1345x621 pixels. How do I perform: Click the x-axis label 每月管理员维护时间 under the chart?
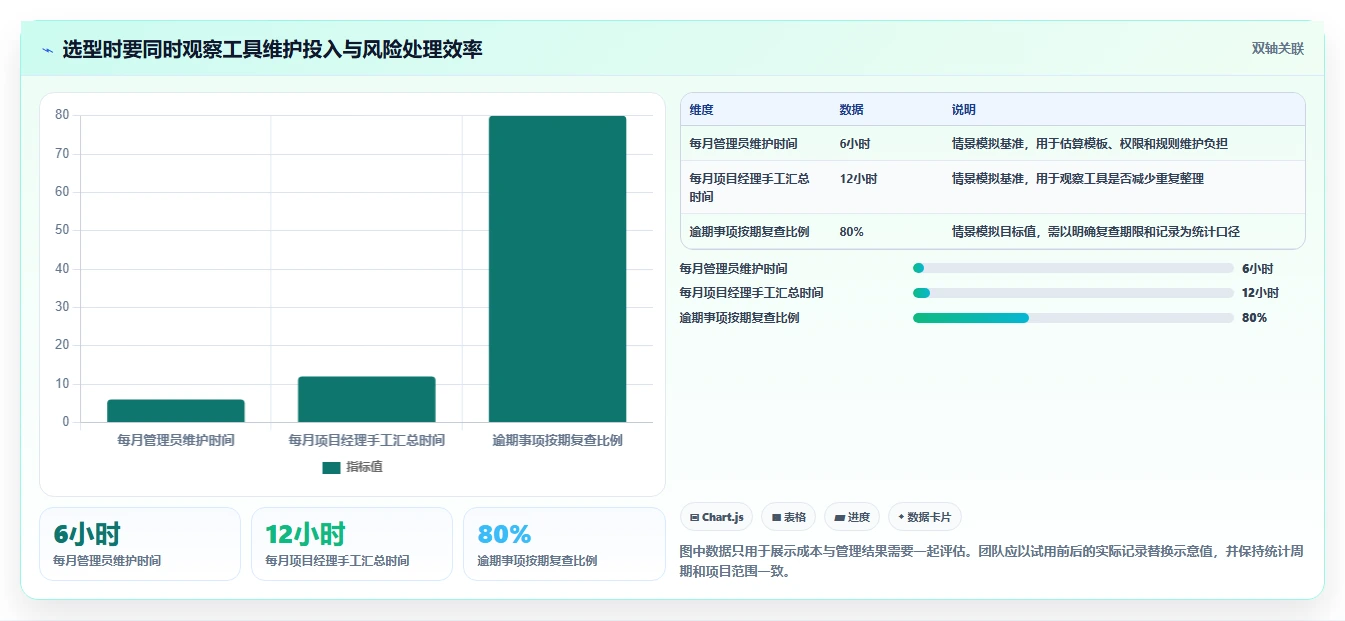pos(176,440)
